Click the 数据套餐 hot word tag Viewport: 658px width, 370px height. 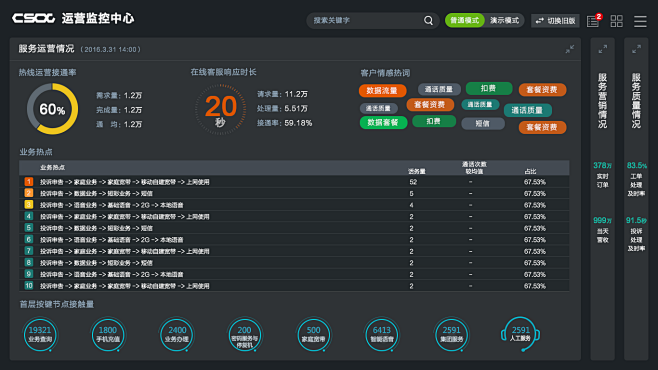click(383, 122)
